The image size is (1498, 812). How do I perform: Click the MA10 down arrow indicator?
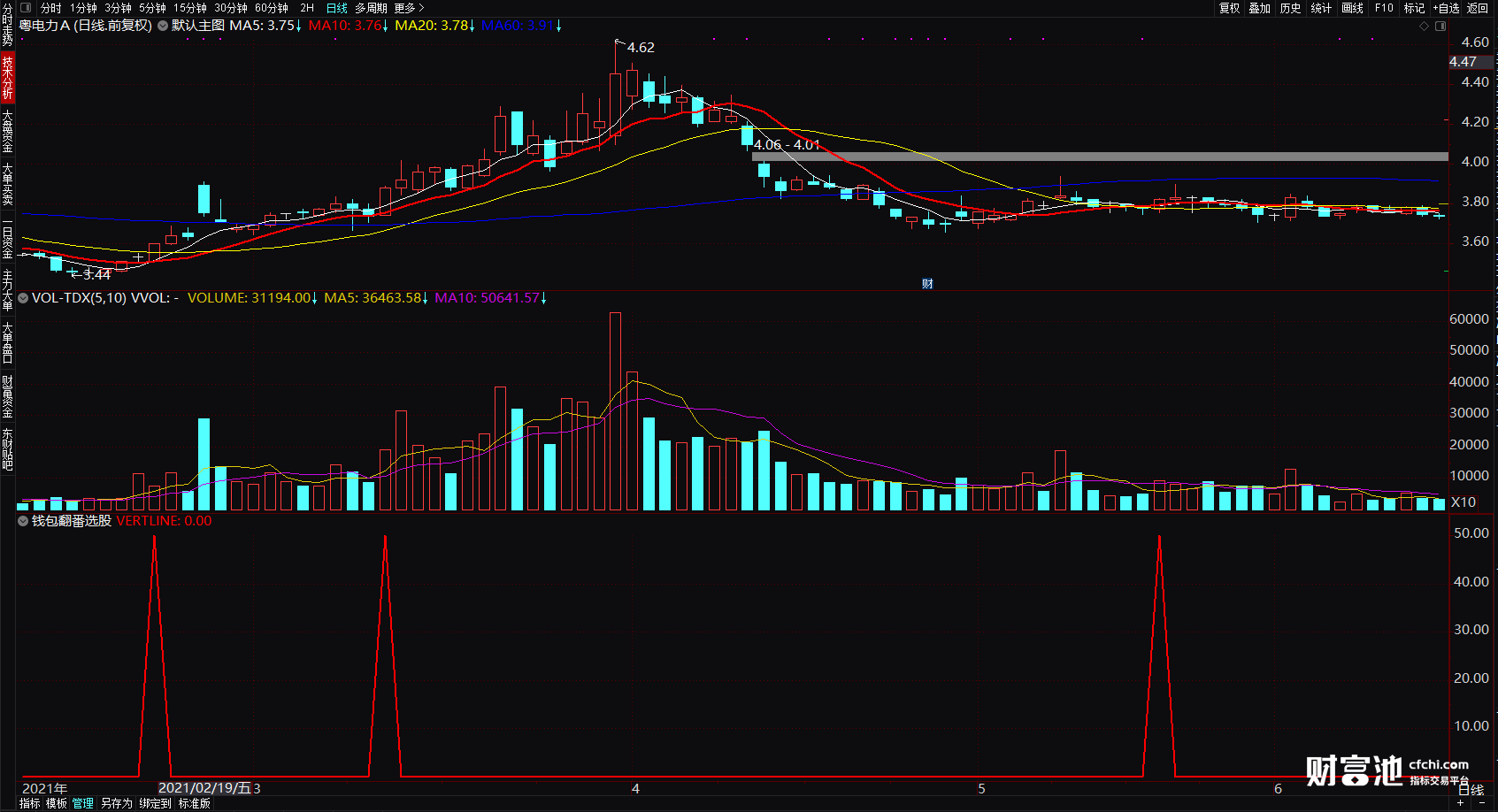tap(386, 26)
